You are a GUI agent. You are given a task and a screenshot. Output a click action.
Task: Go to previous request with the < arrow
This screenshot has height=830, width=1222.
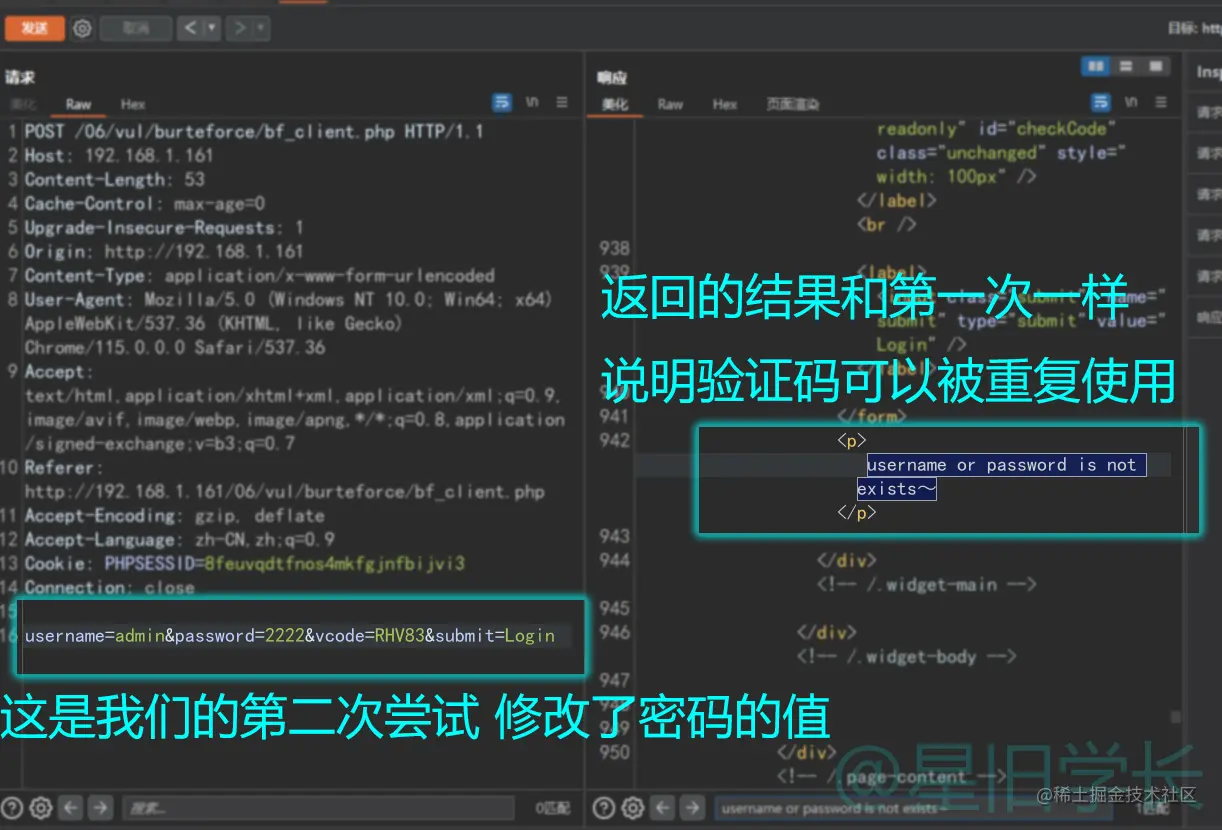(x=191, y=29)
